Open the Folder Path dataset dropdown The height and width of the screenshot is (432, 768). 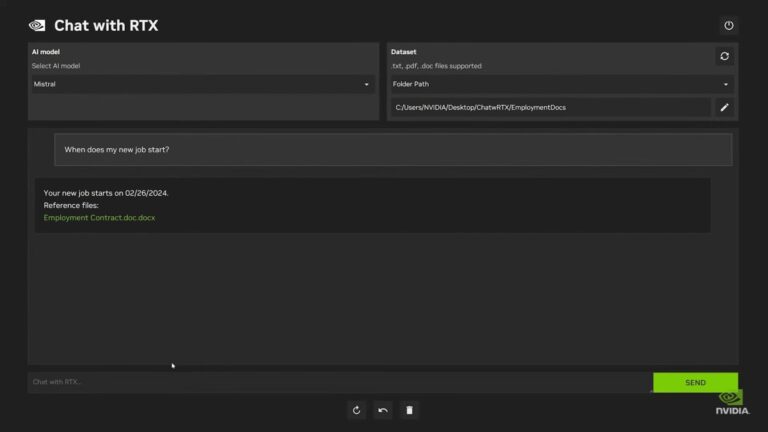(561, 84)
